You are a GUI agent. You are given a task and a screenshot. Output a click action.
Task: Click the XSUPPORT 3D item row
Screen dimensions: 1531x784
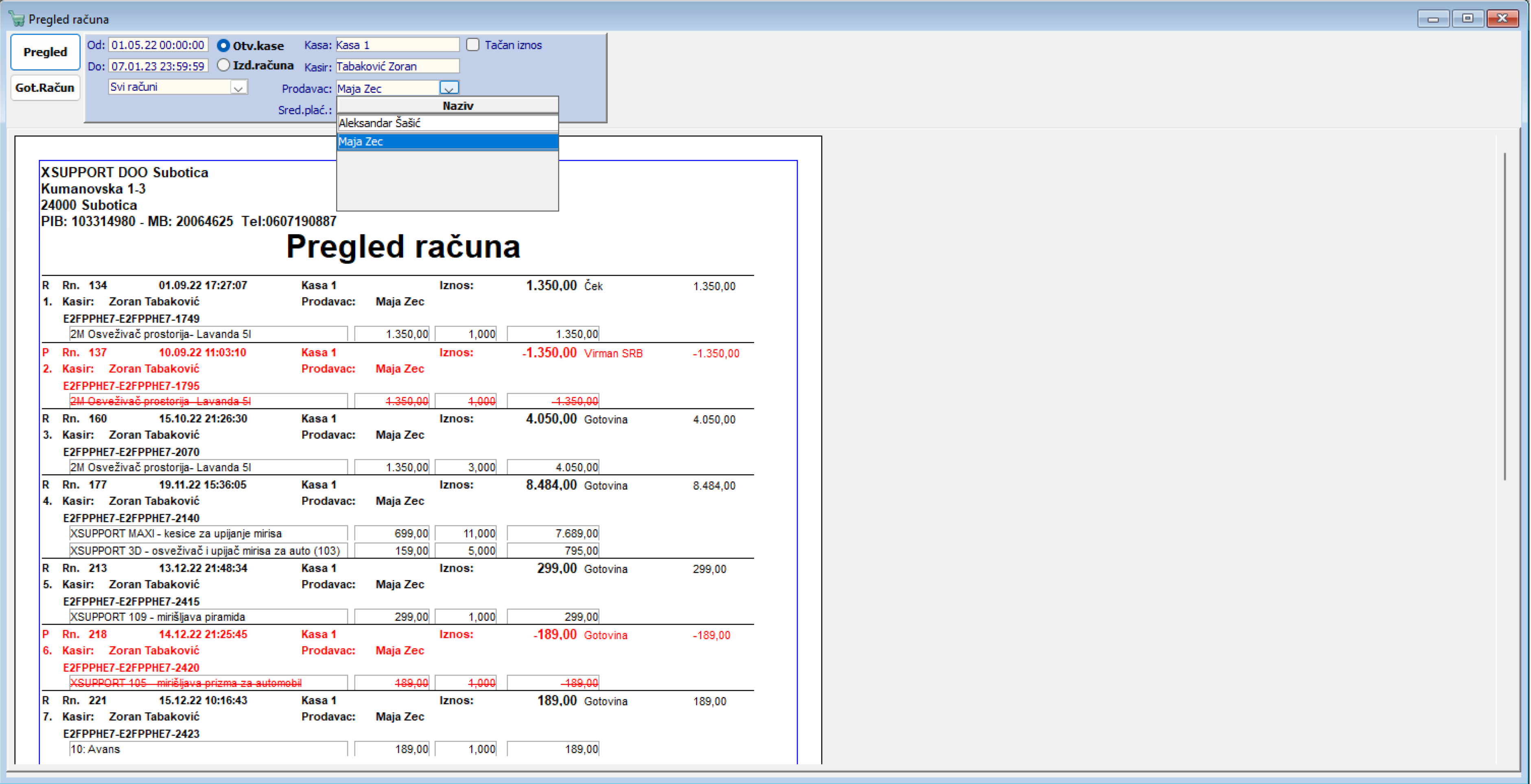(334, 550)
